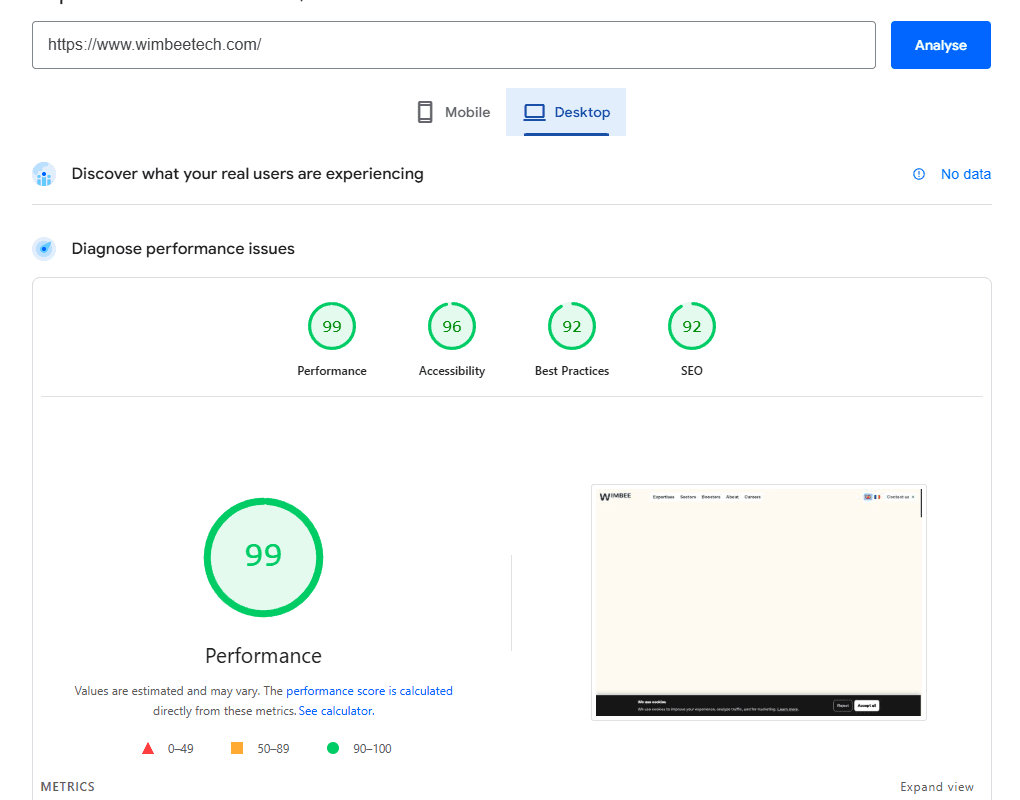The image size is (1020, 800).
Task: Click "Expand view" to show metric details
Action: [x=936, y=787]
